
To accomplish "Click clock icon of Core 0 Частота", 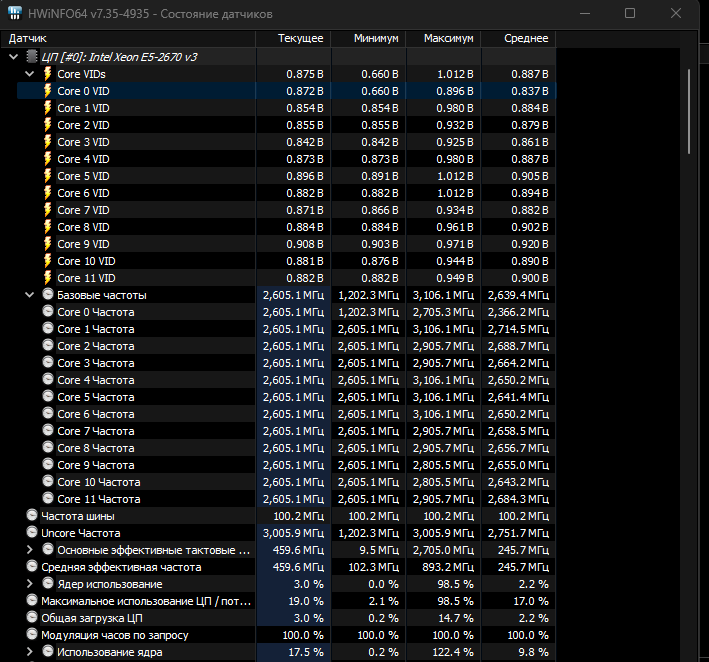I will 48,311.
